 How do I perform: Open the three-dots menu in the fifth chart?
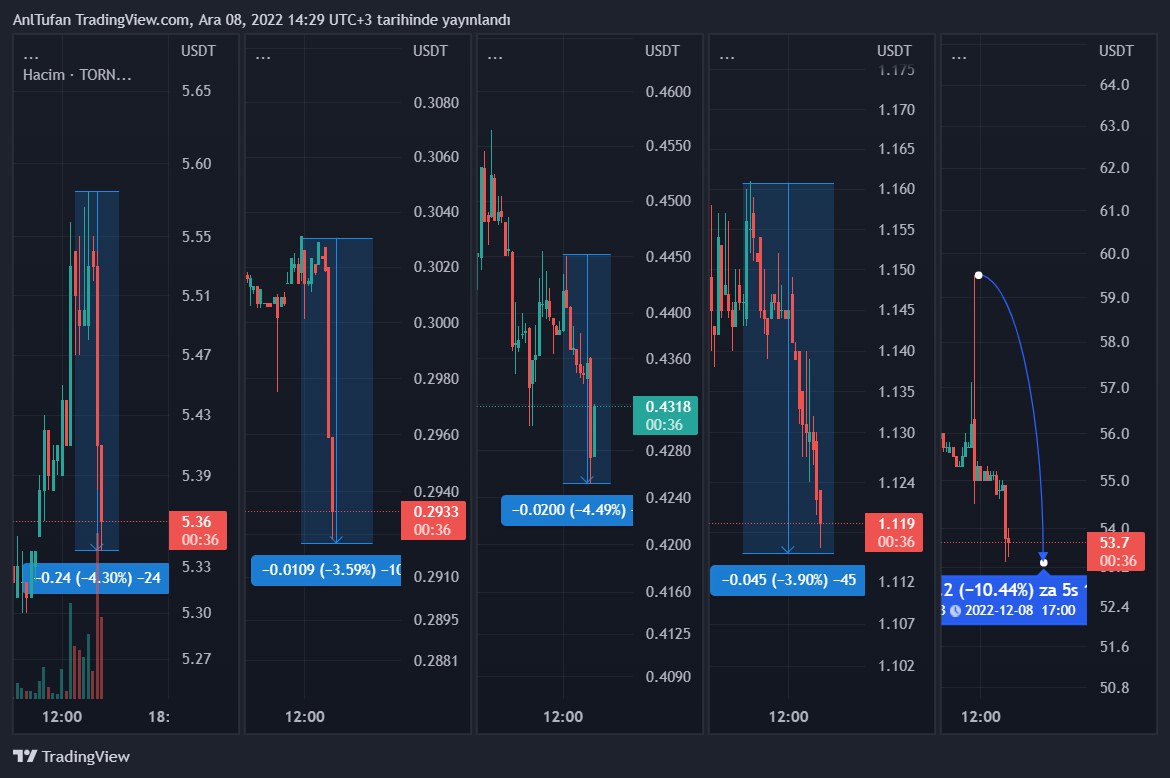coord(959,57)
